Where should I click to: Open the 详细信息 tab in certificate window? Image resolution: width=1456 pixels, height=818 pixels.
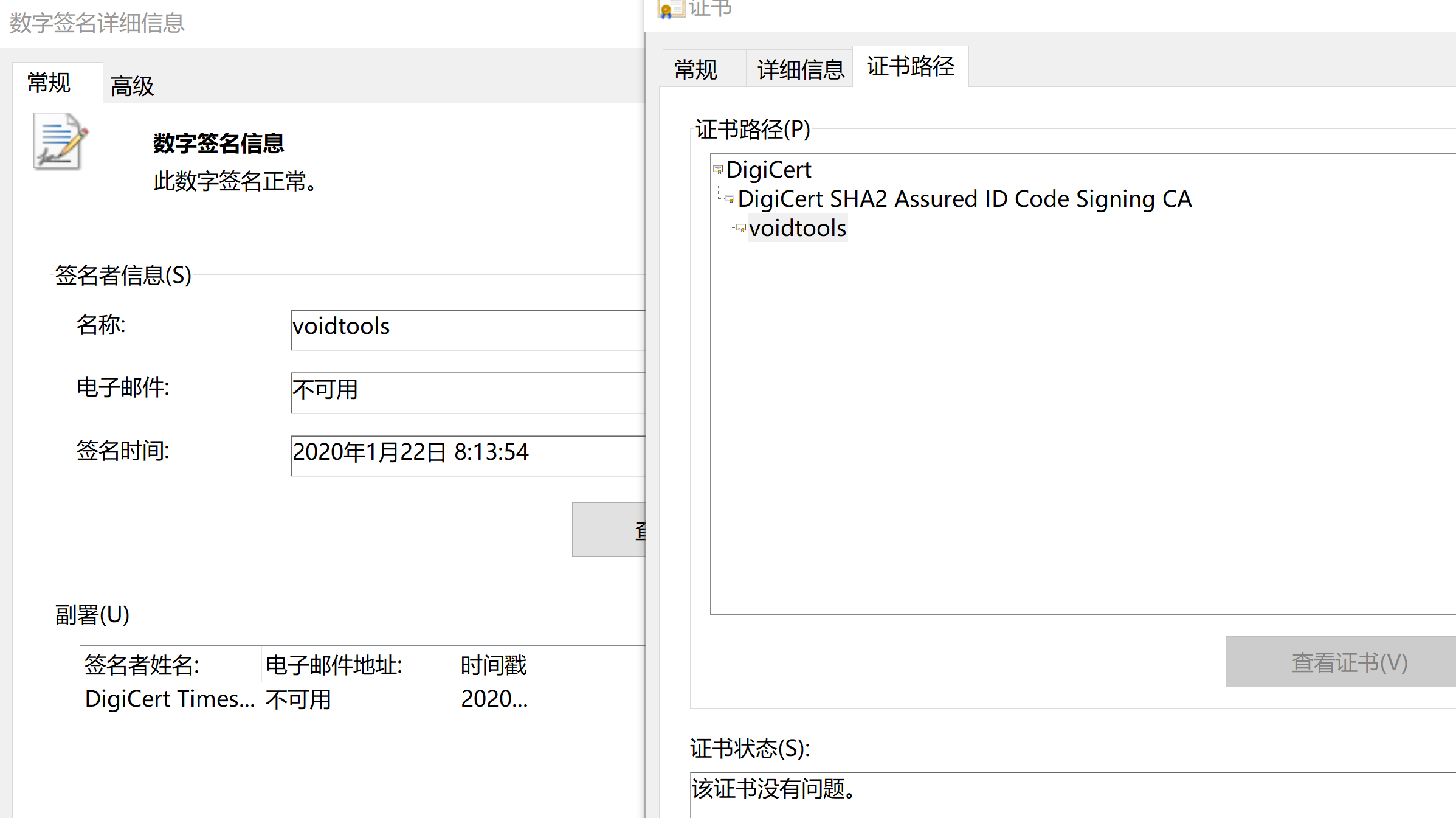pos(800,70)
